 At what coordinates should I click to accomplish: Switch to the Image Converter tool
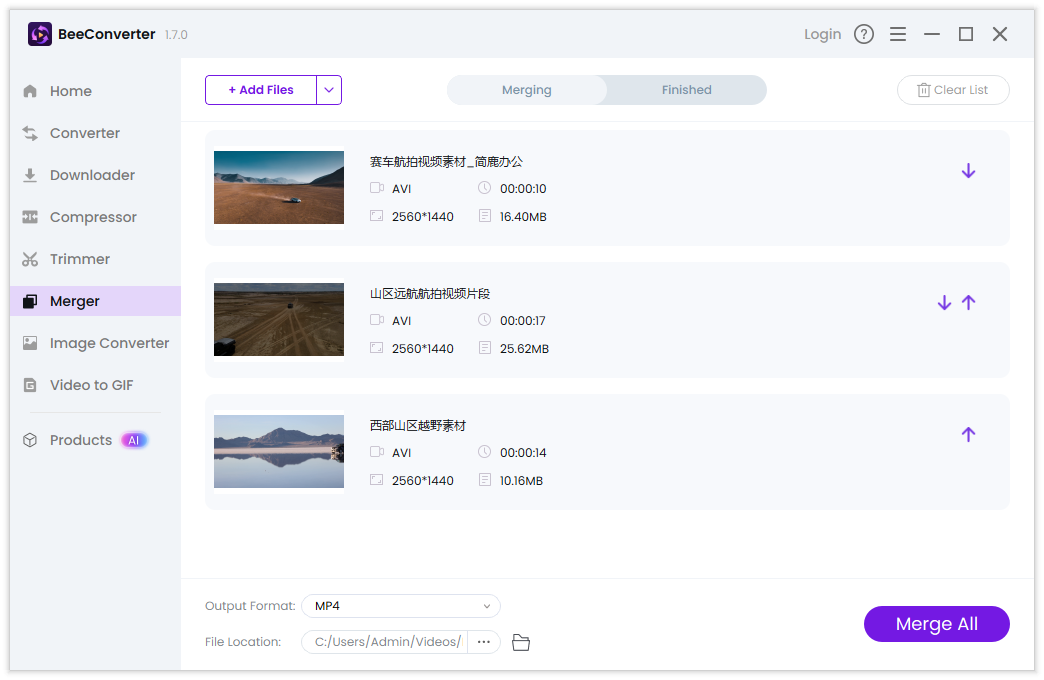coord(109,343)
